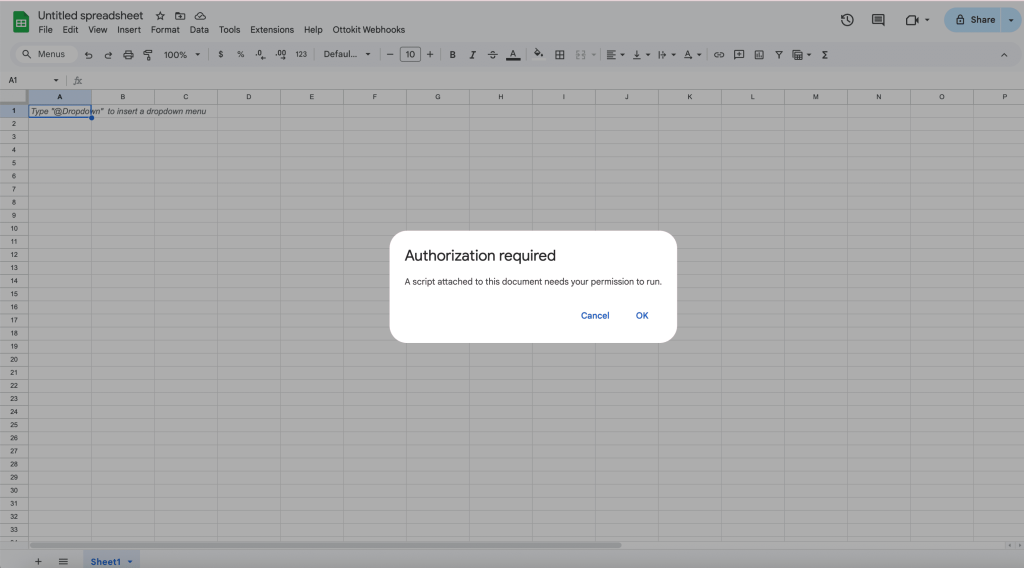This screenshot has height=568, width=1024.
Task: Open the font family dropdown
Action: [x=347, y=55]
